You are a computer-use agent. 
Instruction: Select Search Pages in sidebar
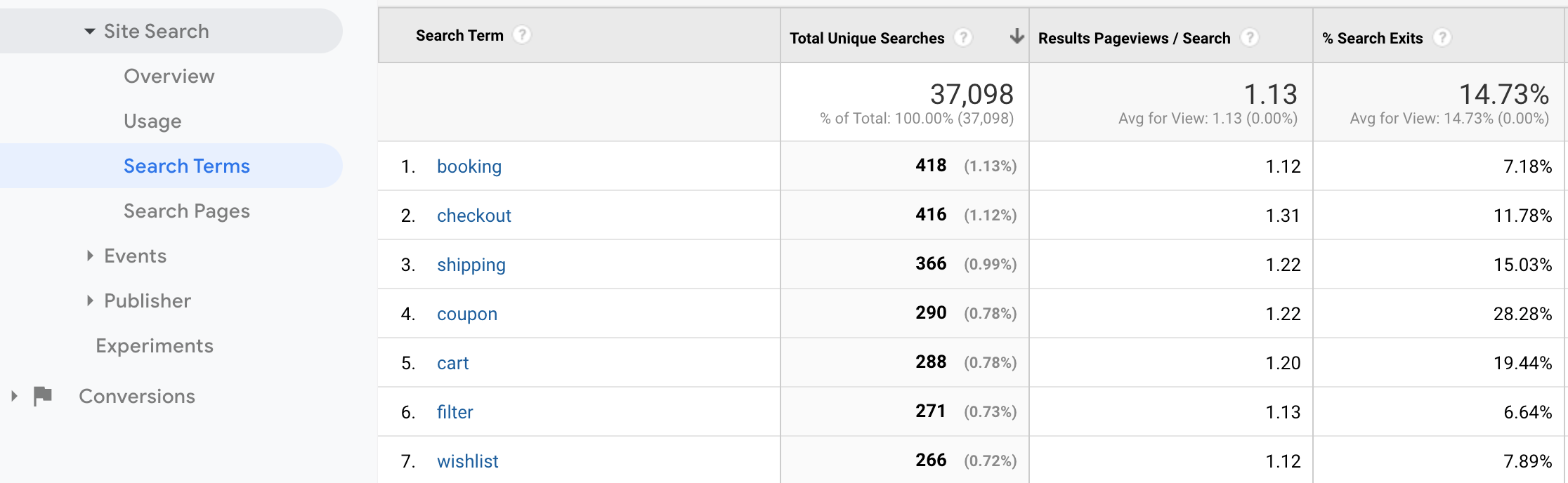[x=187, y=211]
